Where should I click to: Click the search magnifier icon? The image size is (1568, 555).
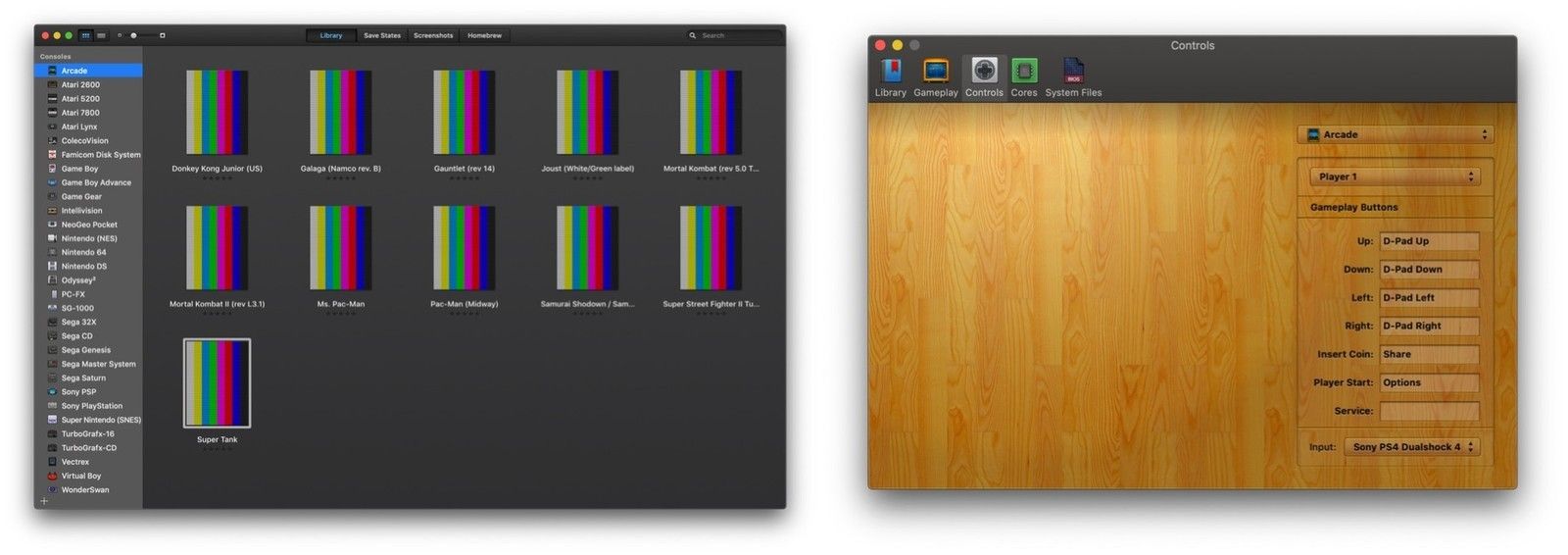coord(693,35)
